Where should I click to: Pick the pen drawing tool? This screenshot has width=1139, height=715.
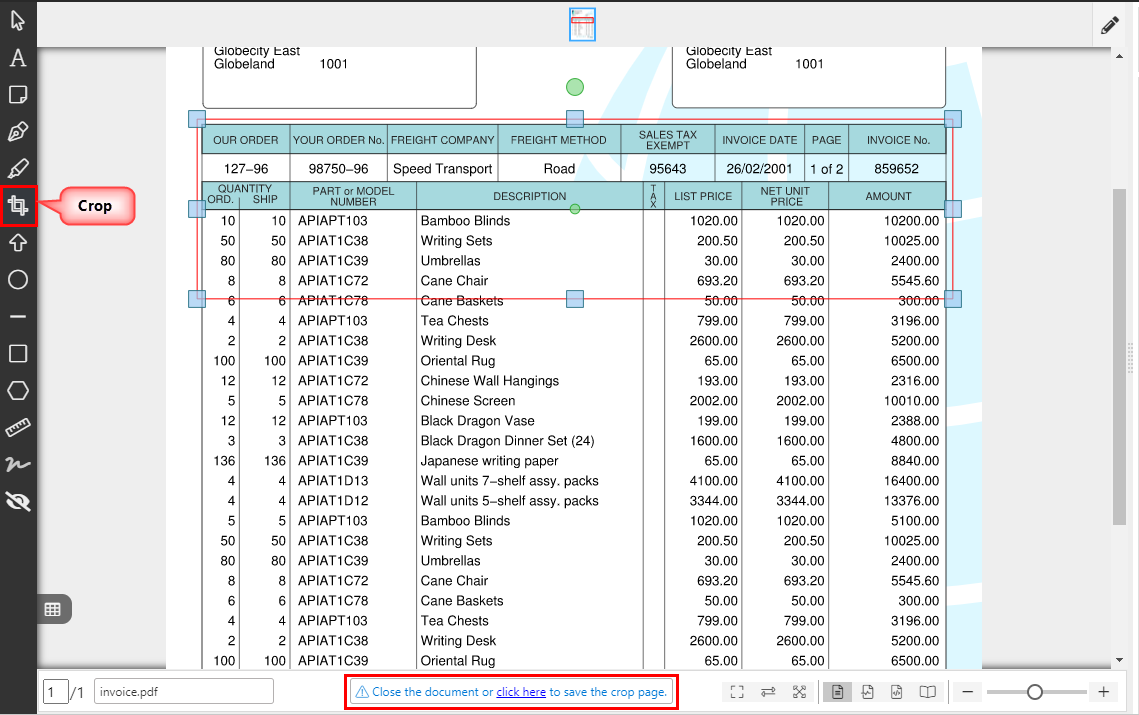click(18, 132)
